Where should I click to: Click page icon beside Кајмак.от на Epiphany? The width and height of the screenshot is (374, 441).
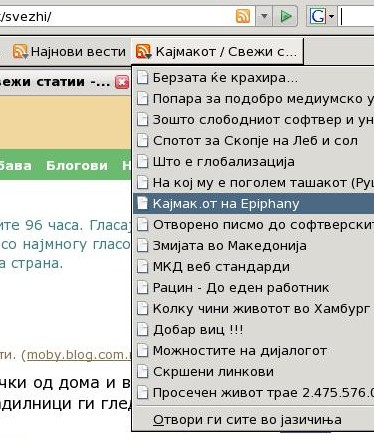[142, 204]
